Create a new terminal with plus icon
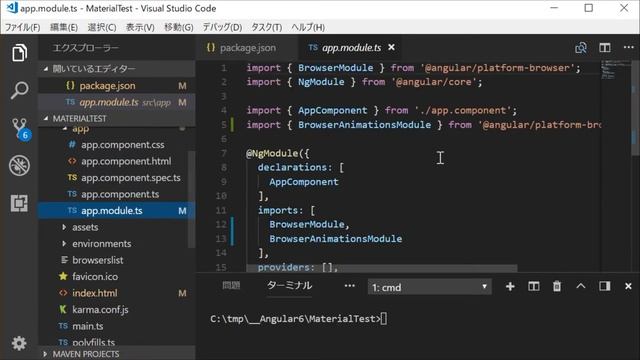This screenshot has height=360, width=640. tap(510, 287)
